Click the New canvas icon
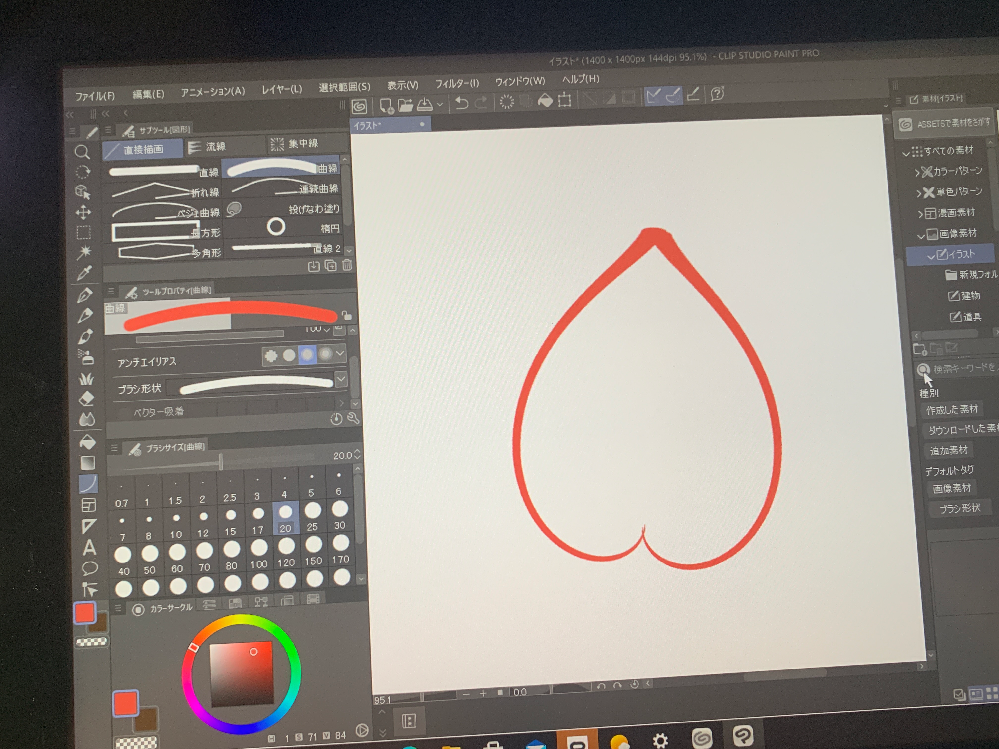The width and height of the screenshot is (999, 749). pos(385,104)
